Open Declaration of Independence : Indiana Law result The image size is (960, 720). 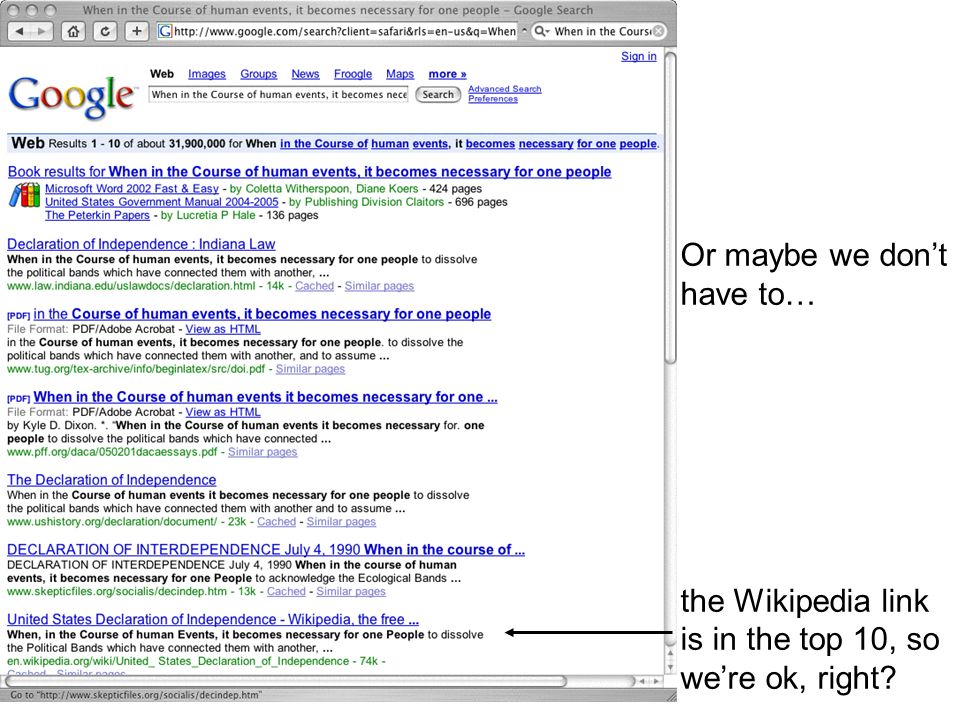(141, 244)
